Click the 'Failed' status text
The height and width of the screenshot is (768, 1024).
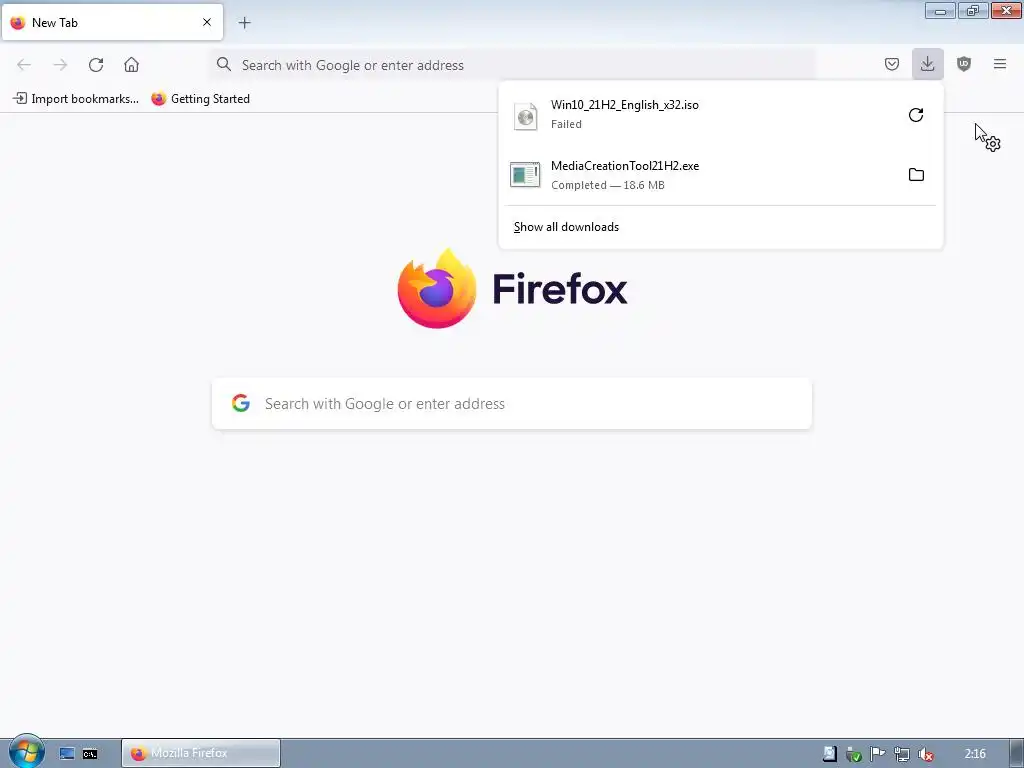pyautogui.click(x=566, y=124)
